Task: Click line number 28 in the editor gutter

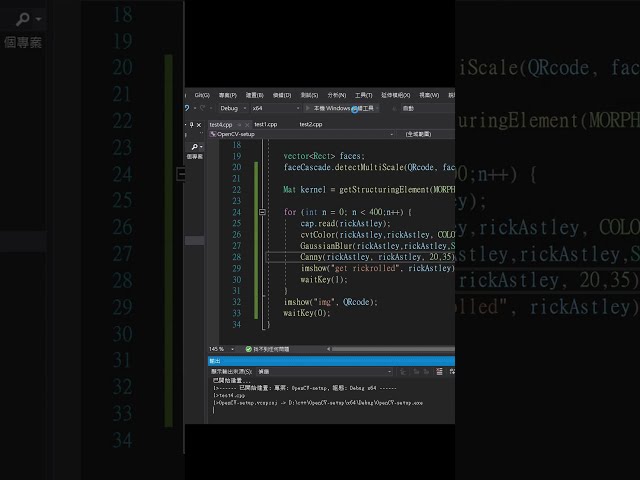Action: tap(237, 257)
